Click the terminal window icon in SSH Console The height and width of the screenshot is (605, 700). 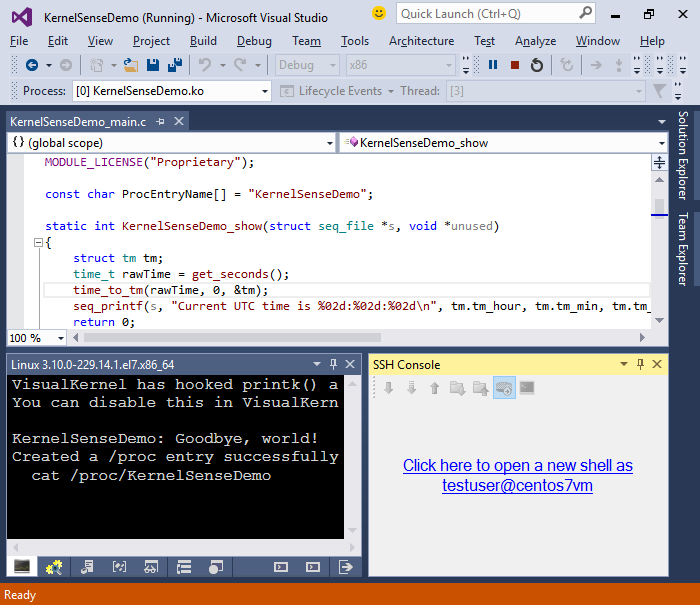[x=527, y=388]
